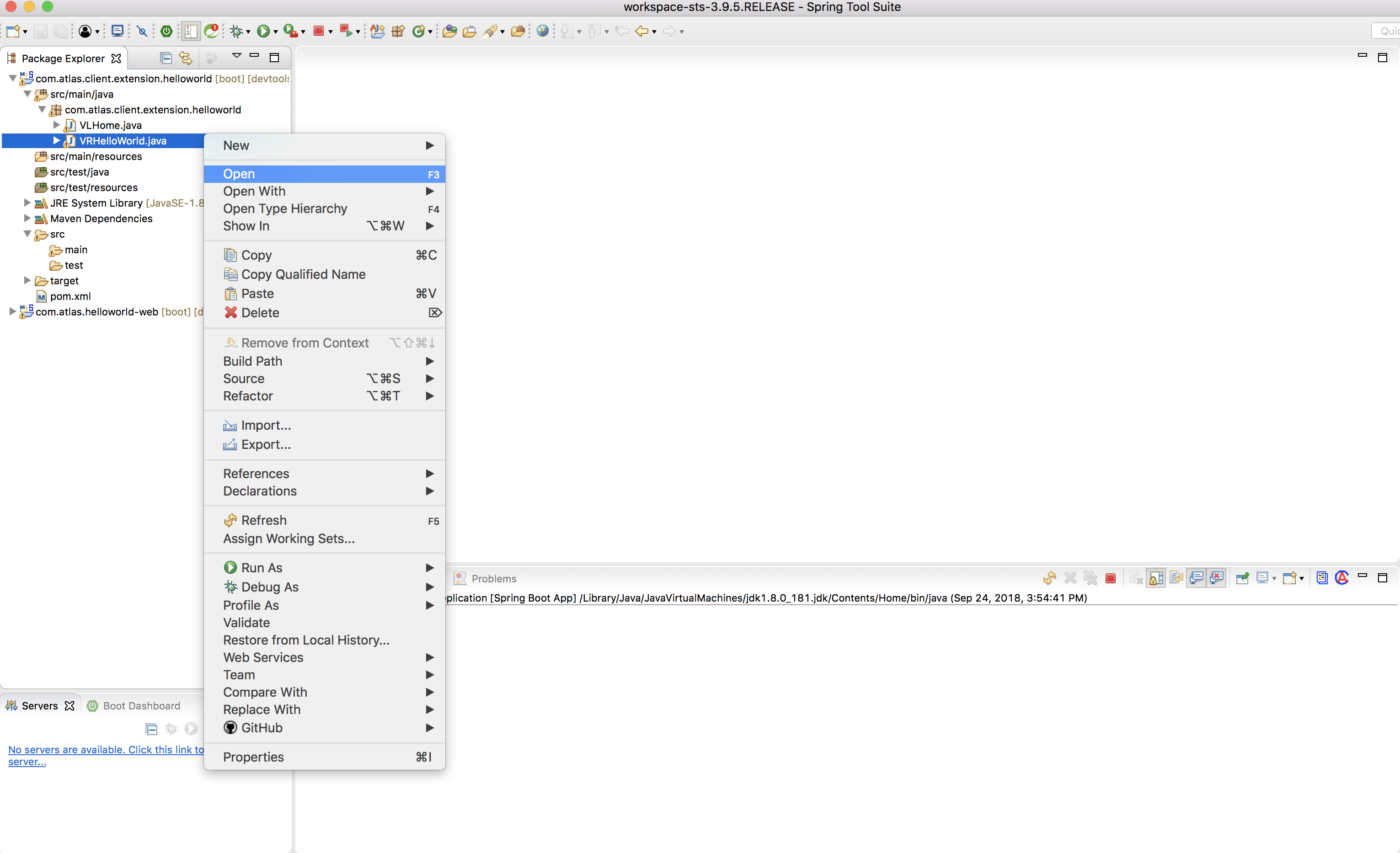Toggle Show Console on standard output

1196,578
